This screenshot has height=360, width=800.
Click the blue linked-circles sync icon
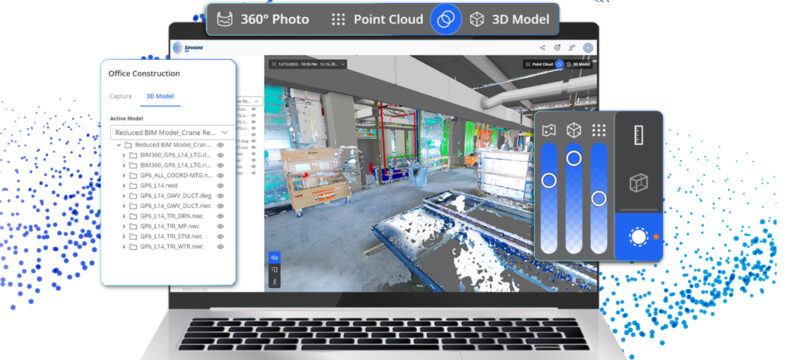[446, 19]
